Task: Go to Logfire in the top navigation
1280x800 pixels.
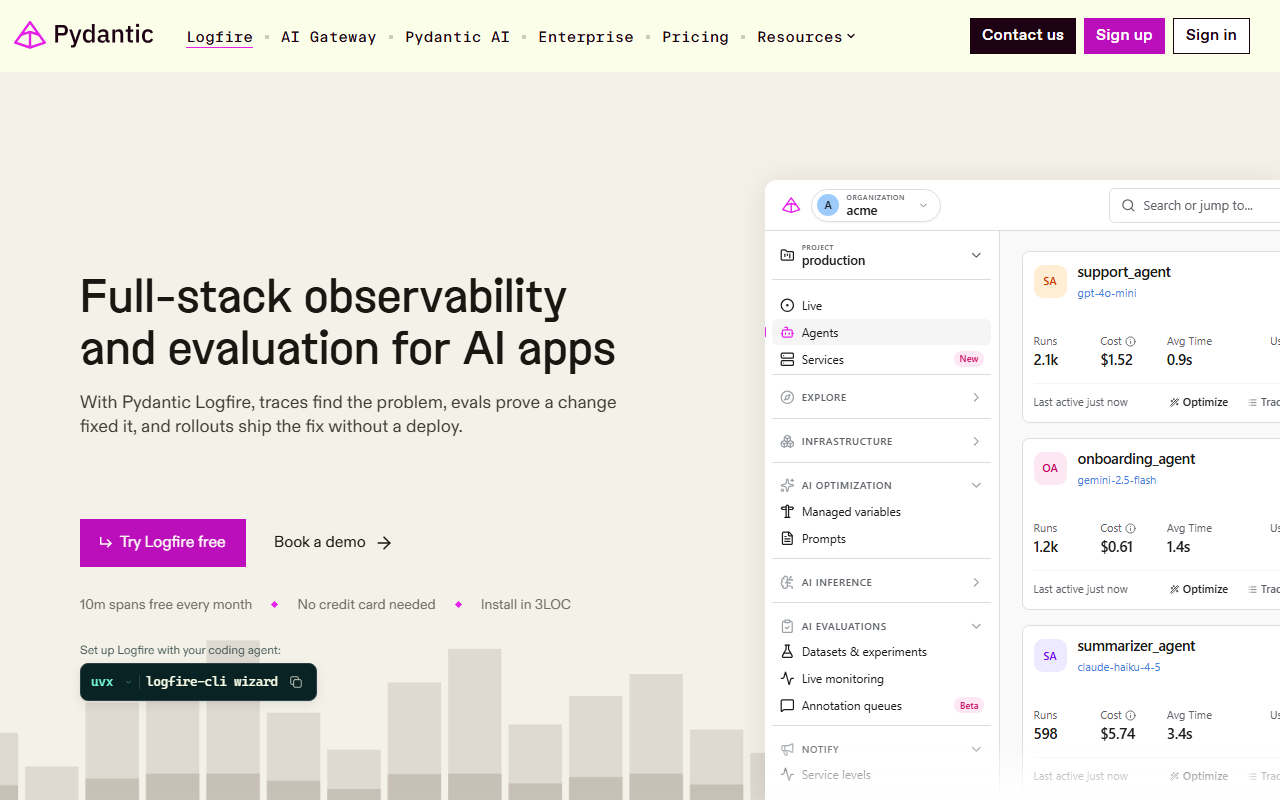Action: pos(219,37)
